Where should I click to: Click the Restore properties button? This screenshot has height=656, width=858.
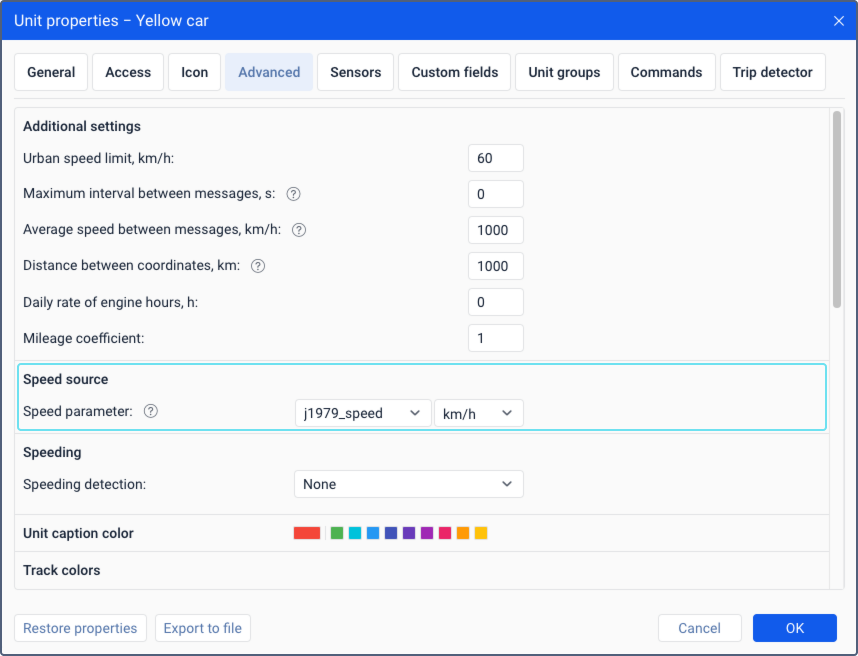[x=80, y=628]
